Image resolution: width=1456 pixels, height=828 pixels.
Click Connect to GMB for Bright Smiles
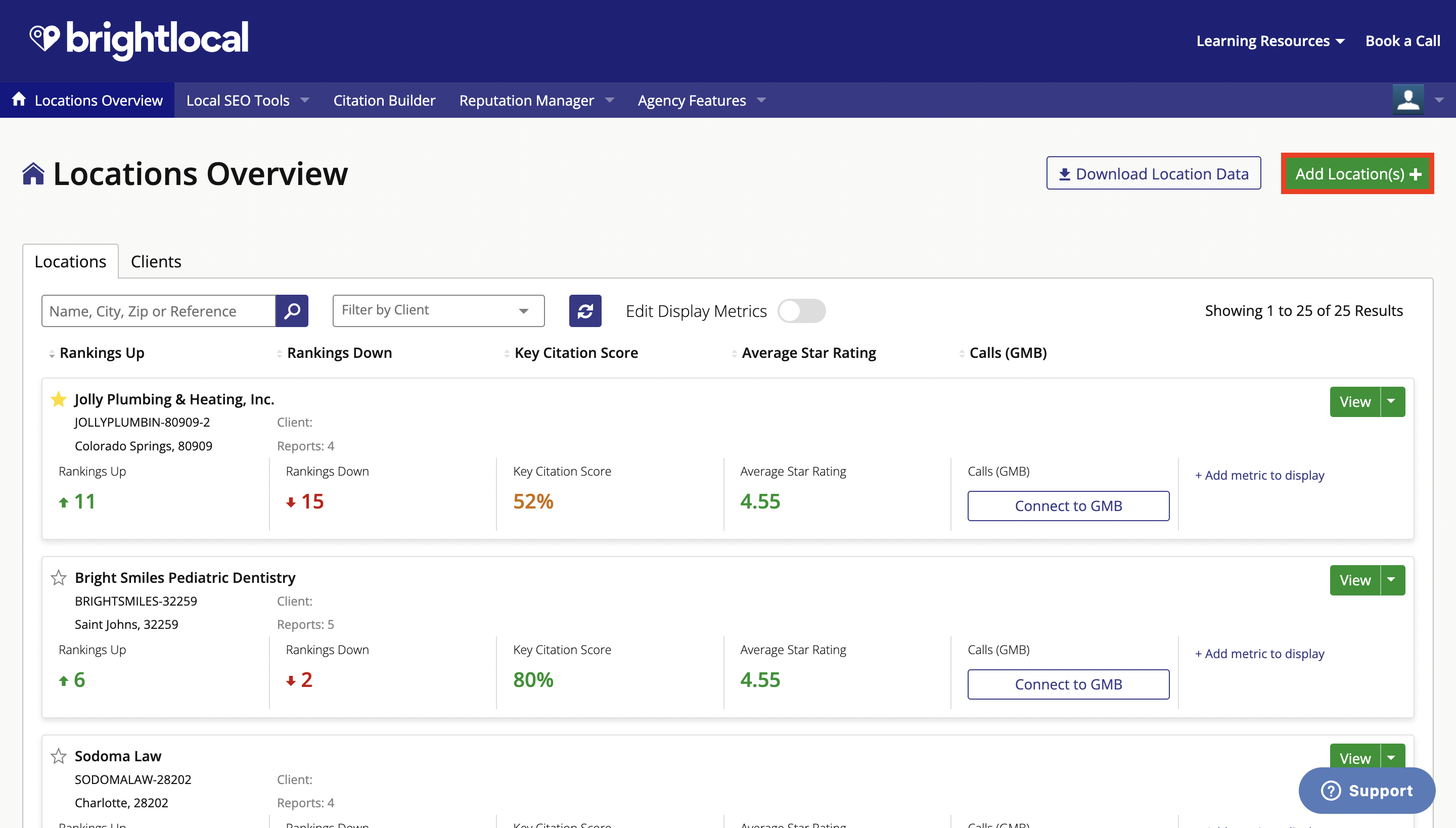tap(1069, 684)
